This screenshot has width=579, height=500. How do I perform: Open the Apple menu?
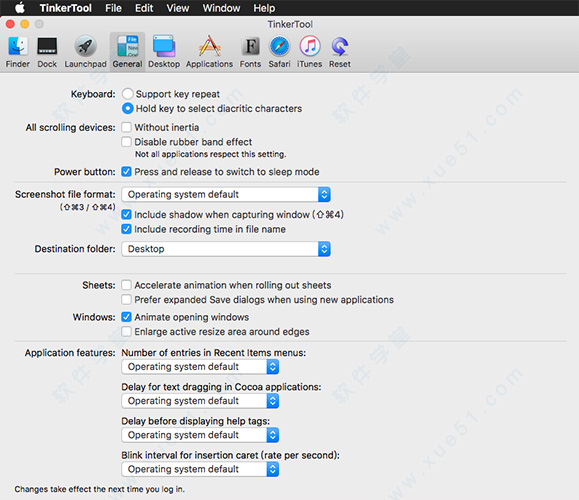tap(20, 8)
